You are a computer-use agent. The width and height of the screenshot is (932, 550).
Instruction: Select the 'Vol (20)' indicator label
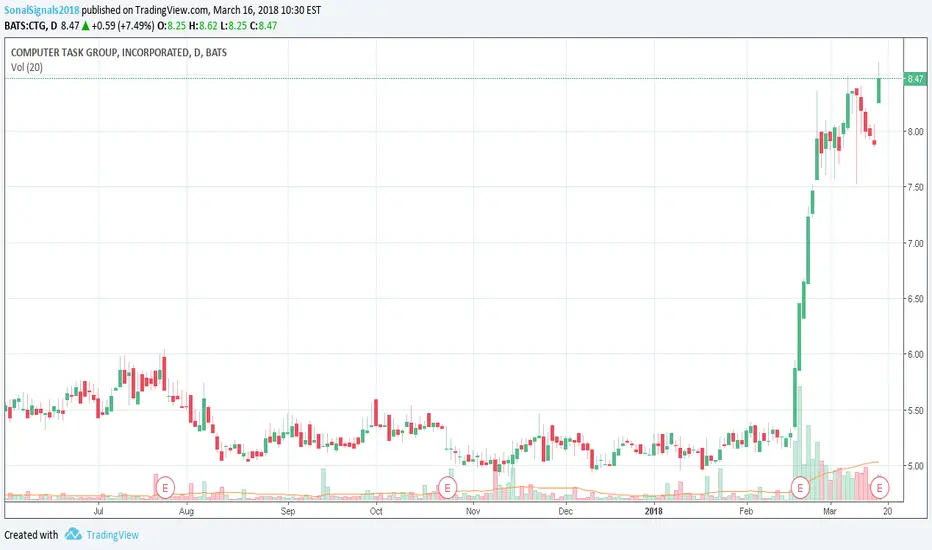27,67
